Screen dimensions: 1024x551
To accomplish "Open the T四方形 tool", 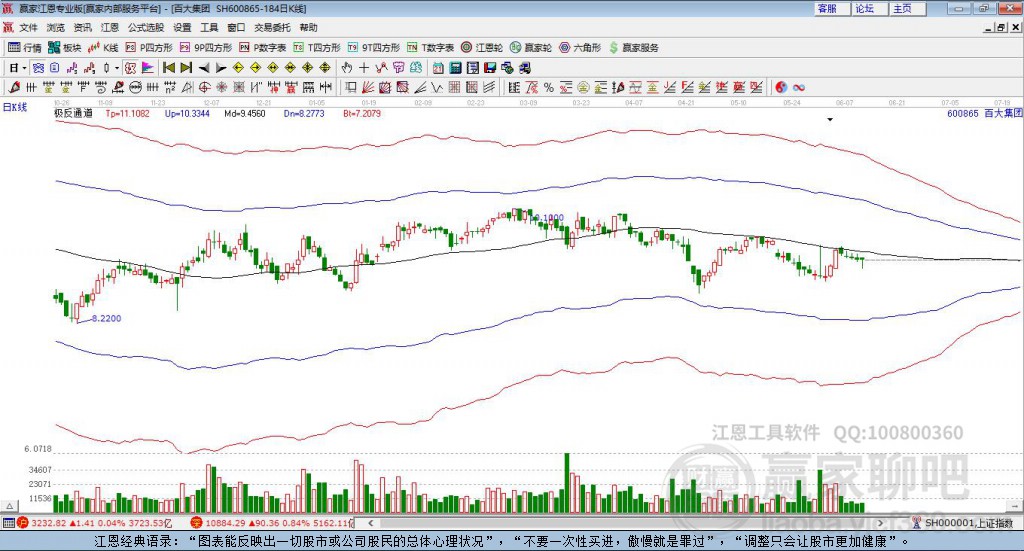I will point(317,48).
